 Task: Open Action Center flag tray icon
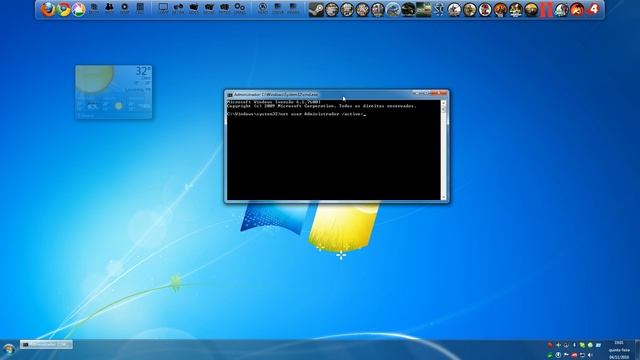(566, 355)
